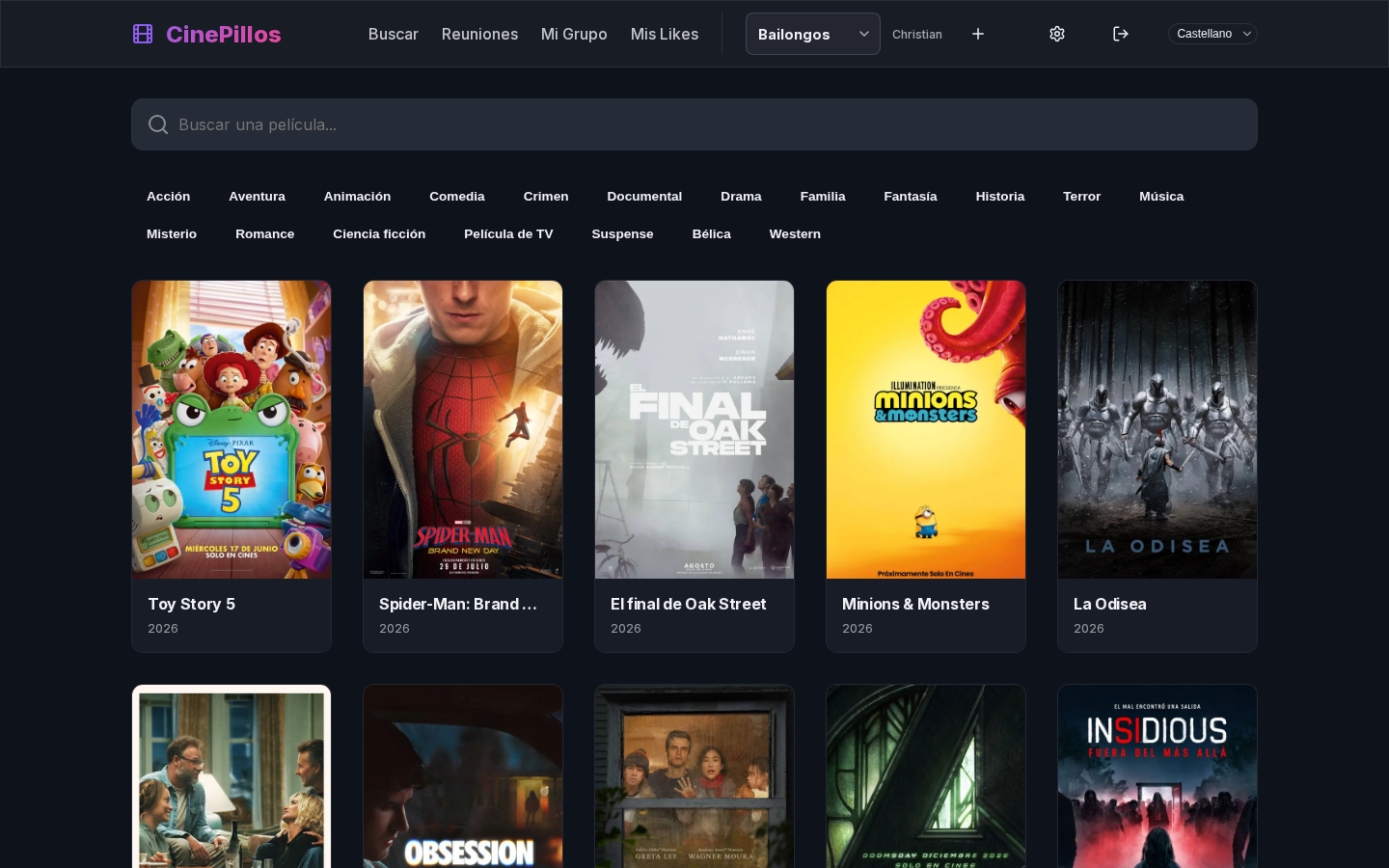Image resolution: width=1389 pixels, height=868 pixels.
Task: Open the Spider-Man: Brand New Day poster
Action: (x=463, y=430)
